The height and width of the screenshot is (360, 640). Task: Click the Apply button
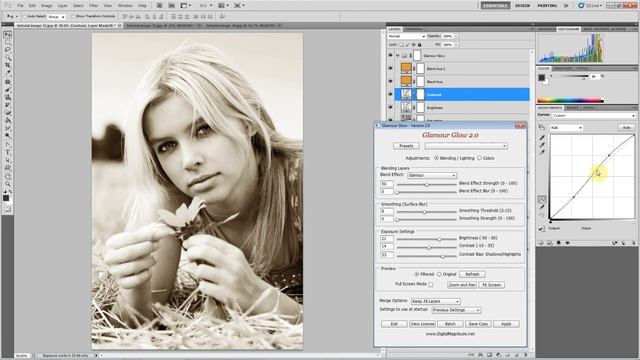[506, 324]
